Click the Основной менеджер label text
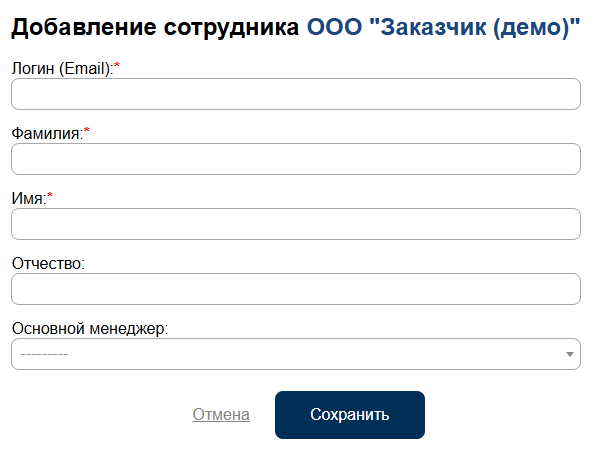Image resolution: width=602 pixels, height=470 pixels. [90, 328]
